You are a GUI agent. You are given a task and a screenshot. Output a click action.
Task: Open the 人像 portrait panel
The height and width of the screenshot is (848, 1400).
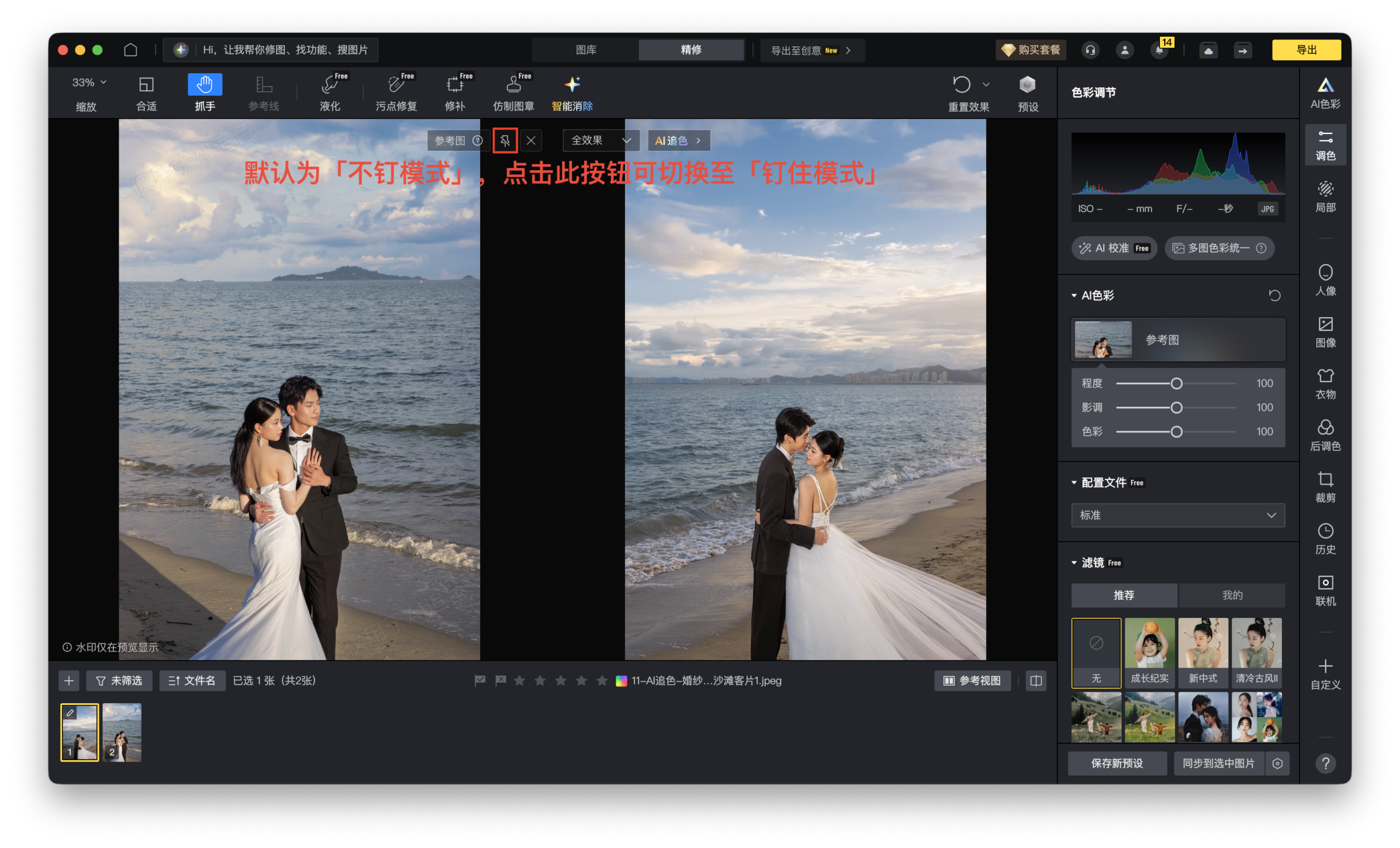[1326, 279]
